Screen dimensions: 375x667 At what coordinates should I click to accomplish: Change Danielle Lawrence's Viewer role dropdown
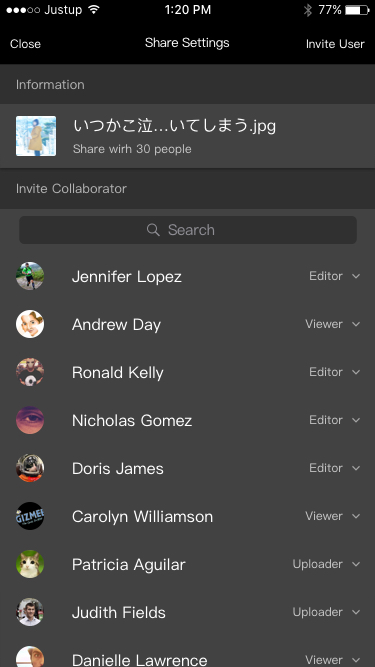333,660
